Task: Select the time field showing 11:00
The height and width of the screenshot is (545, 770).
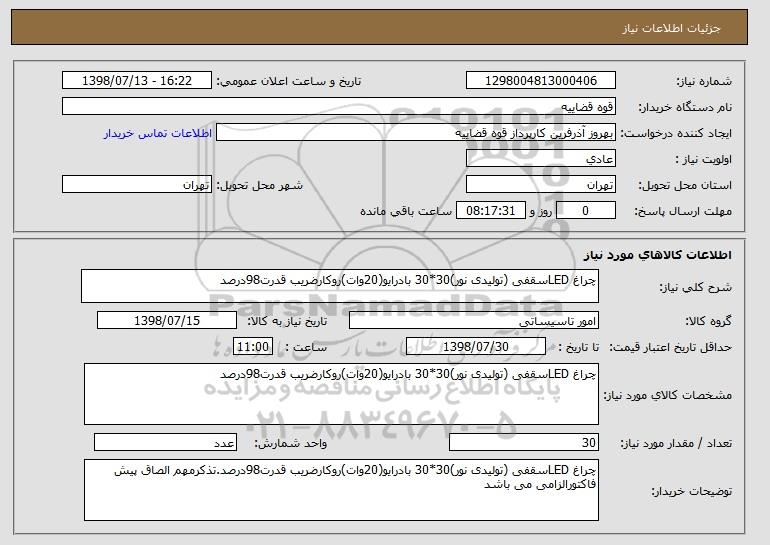Action: tap(253, 347)
